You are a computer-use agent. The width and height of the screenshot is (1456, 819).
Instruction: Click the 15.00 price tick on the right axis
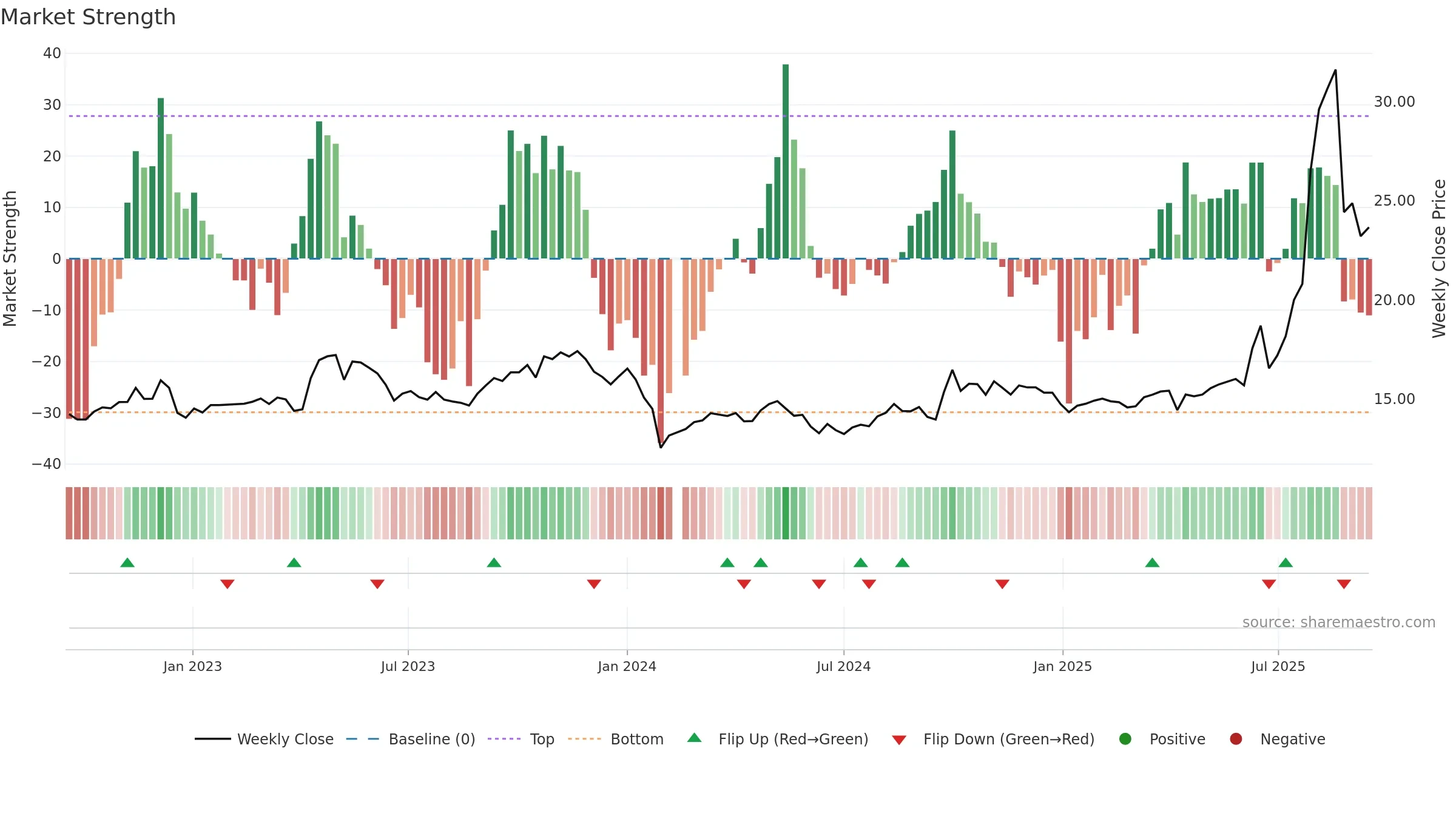click(x=1394, y=399)
